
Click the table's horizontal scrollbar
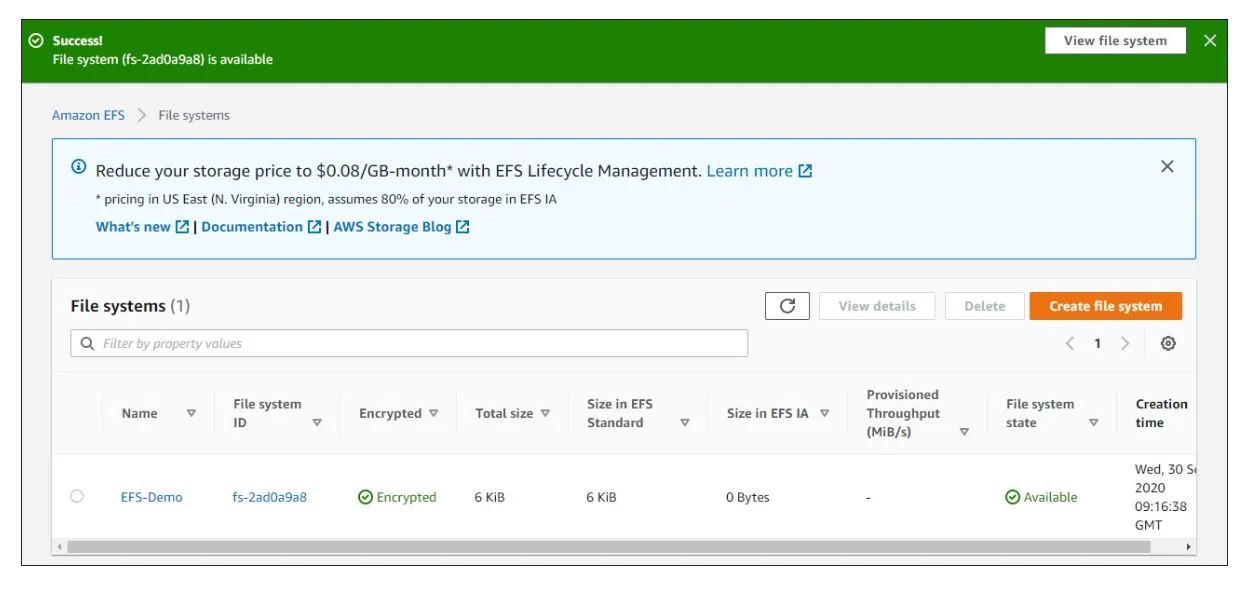(x=609, y=547)
